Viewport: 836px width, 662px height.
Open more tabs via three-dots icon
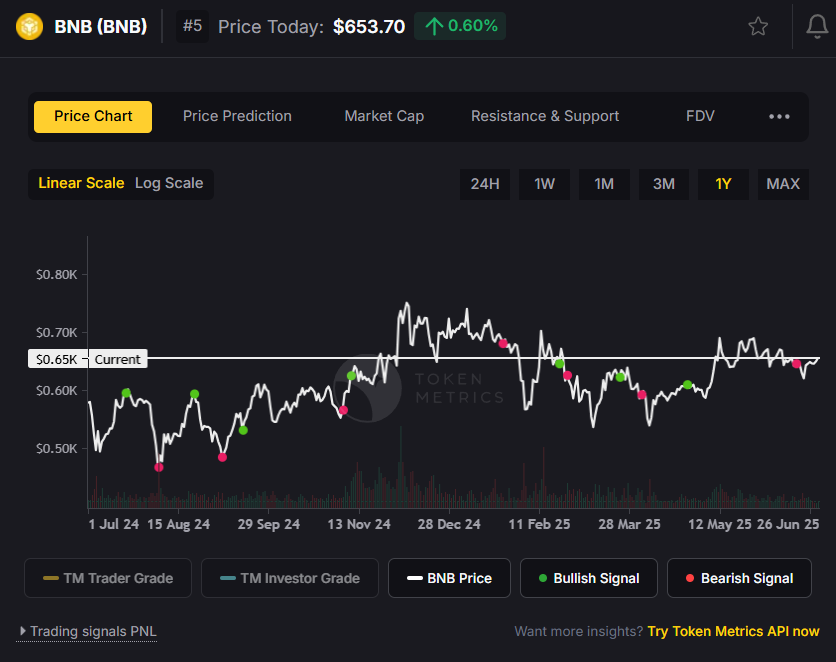coord(779,117)
